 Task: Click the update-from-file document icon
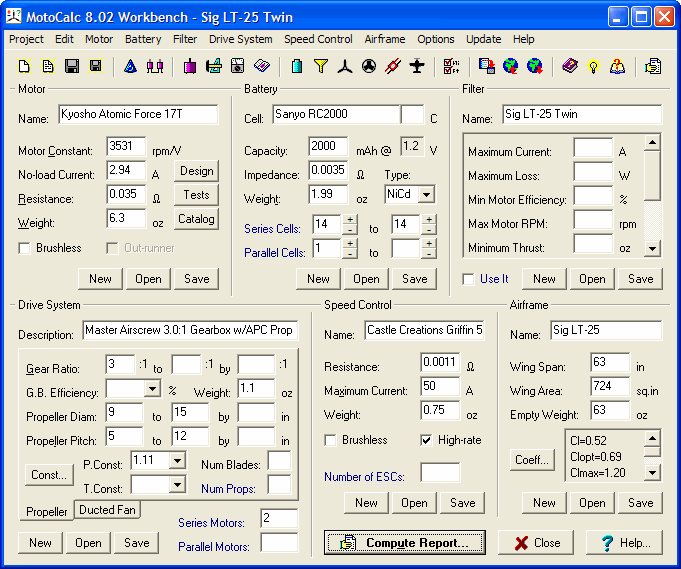coord(487,66)
